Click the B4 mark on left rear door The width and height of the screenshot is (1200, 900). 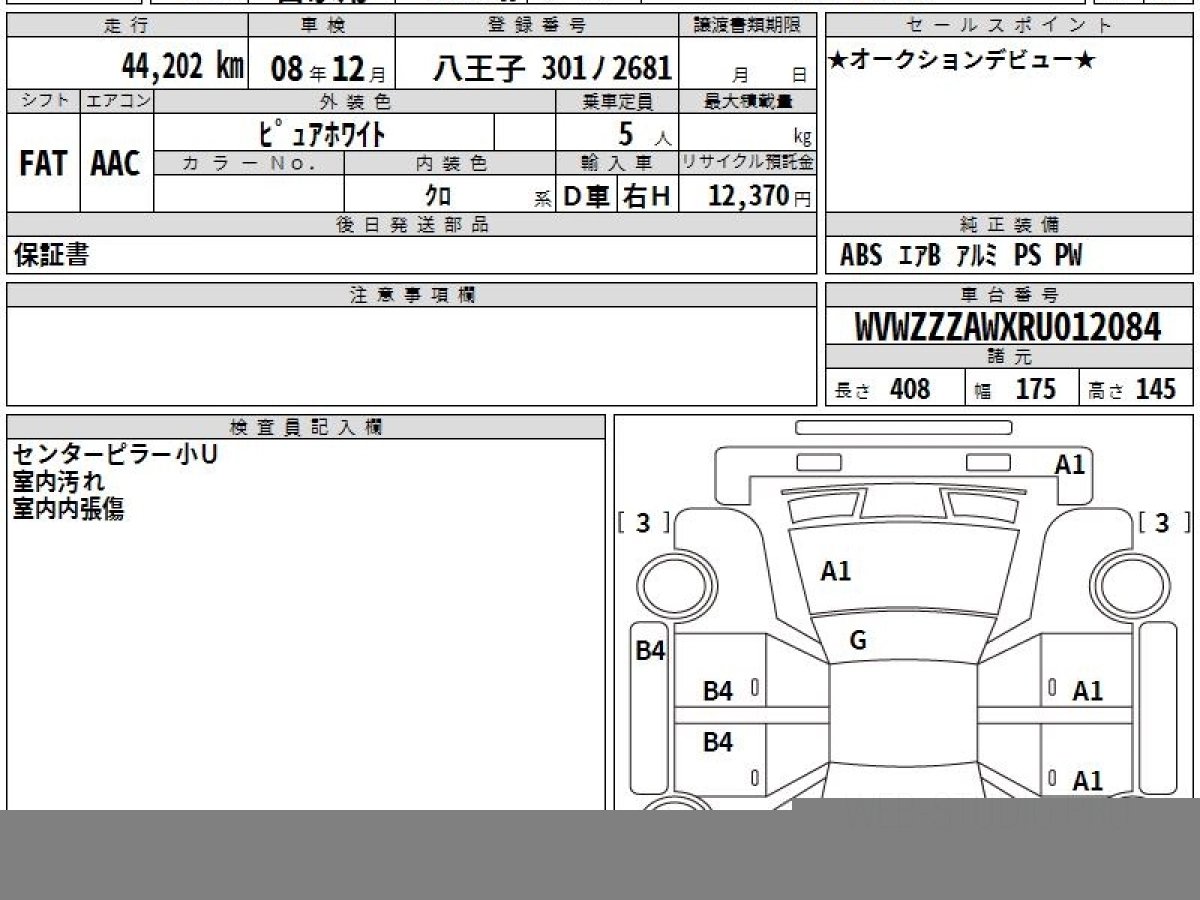(718, 742)
